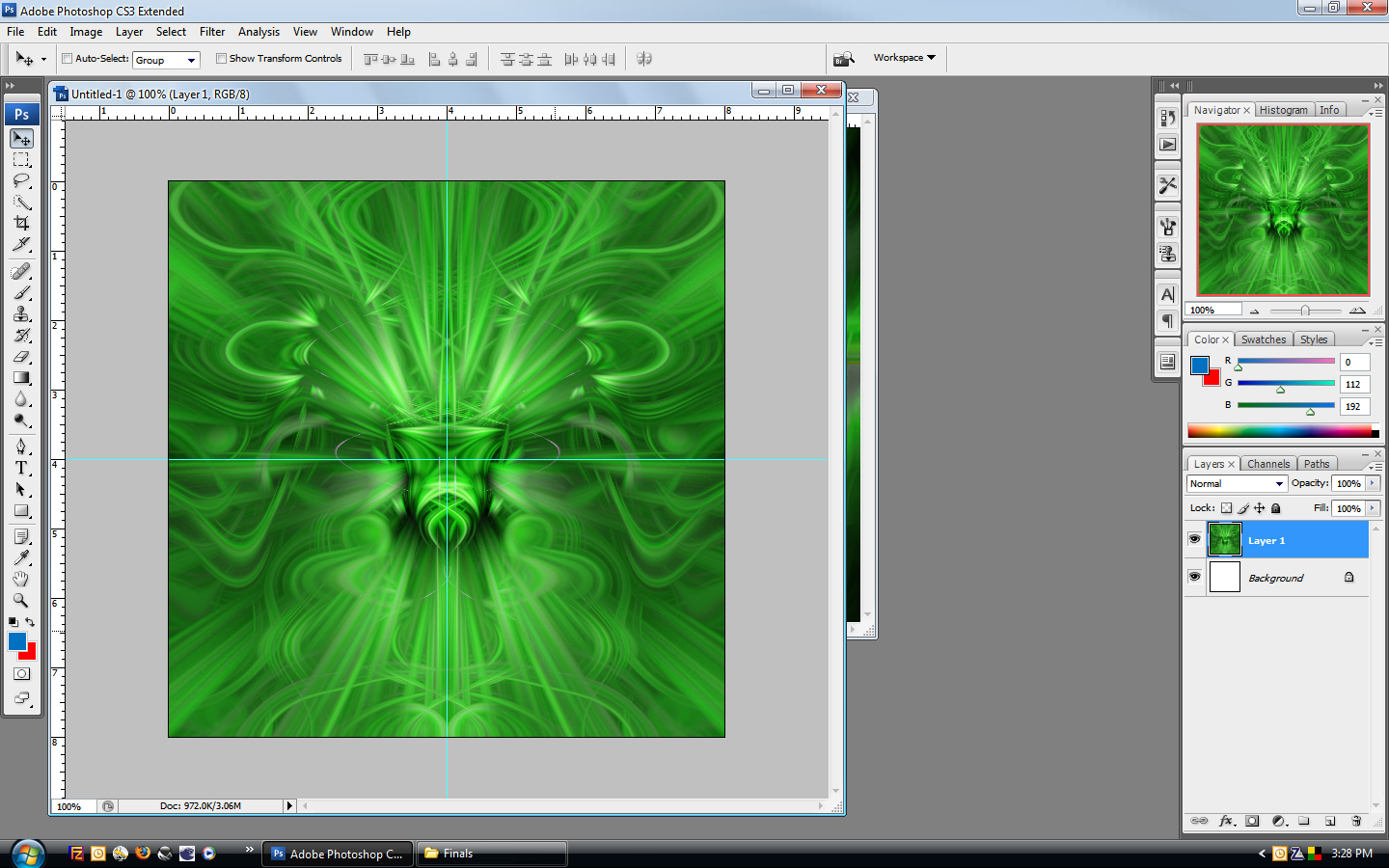Hide the Background layer eye
1389x868 pixels.
click(1194, 577)
